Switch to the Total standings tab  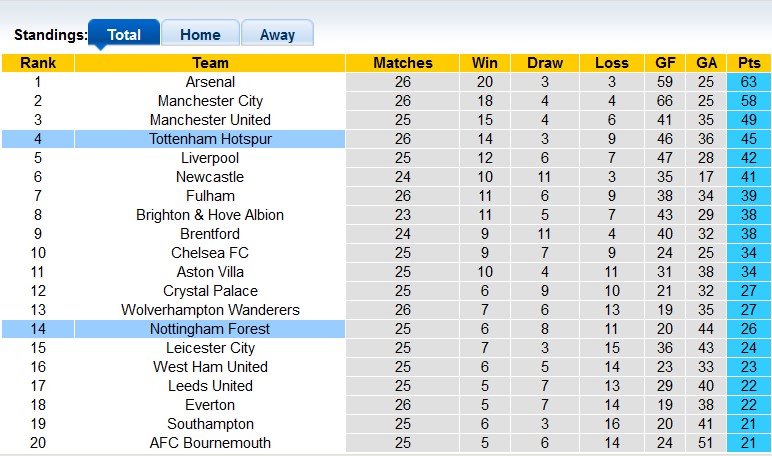pyautogui.click(x=124, y=34)
